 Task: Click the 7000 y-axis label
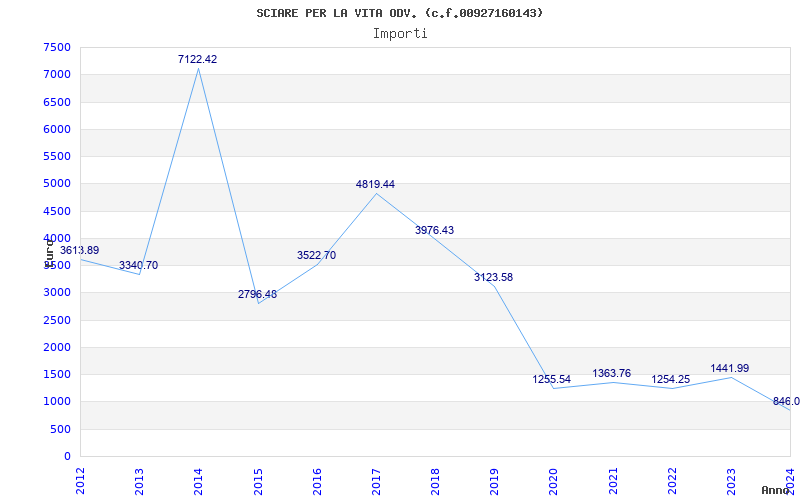(57, 74)
